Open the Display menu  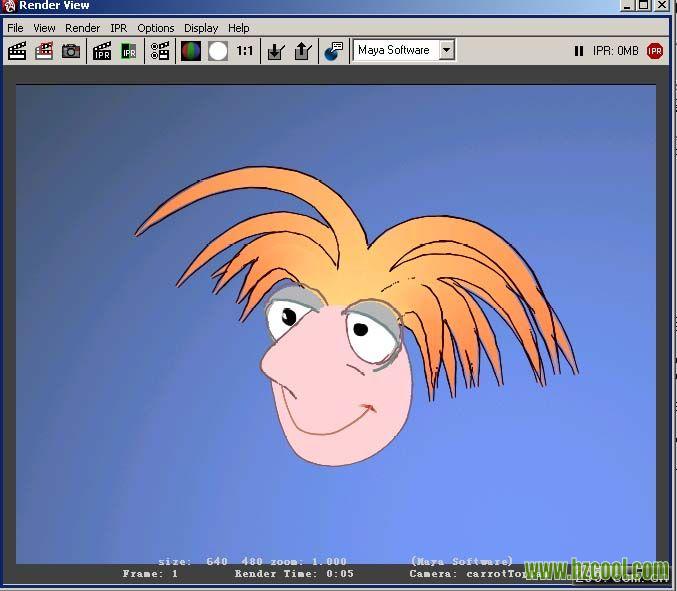tap(201, 28)
